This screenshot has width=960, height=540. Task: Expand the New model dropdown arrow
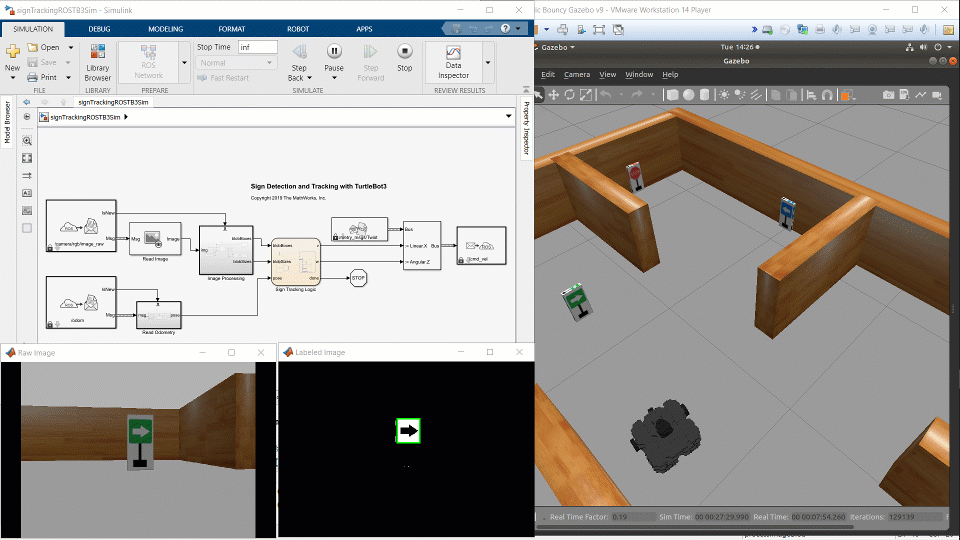[x=12, y=78]
